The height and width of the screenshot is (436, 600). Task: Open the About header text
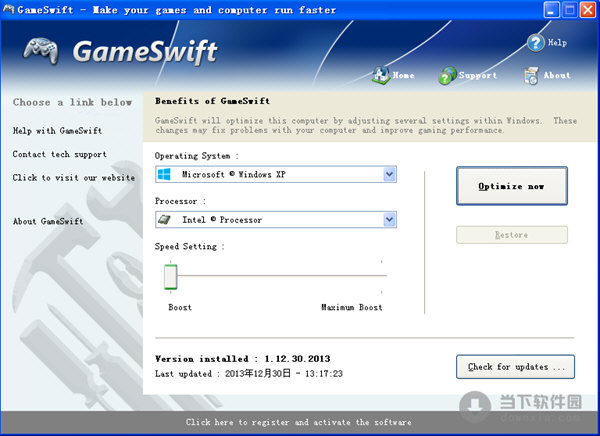pos(557,75)
